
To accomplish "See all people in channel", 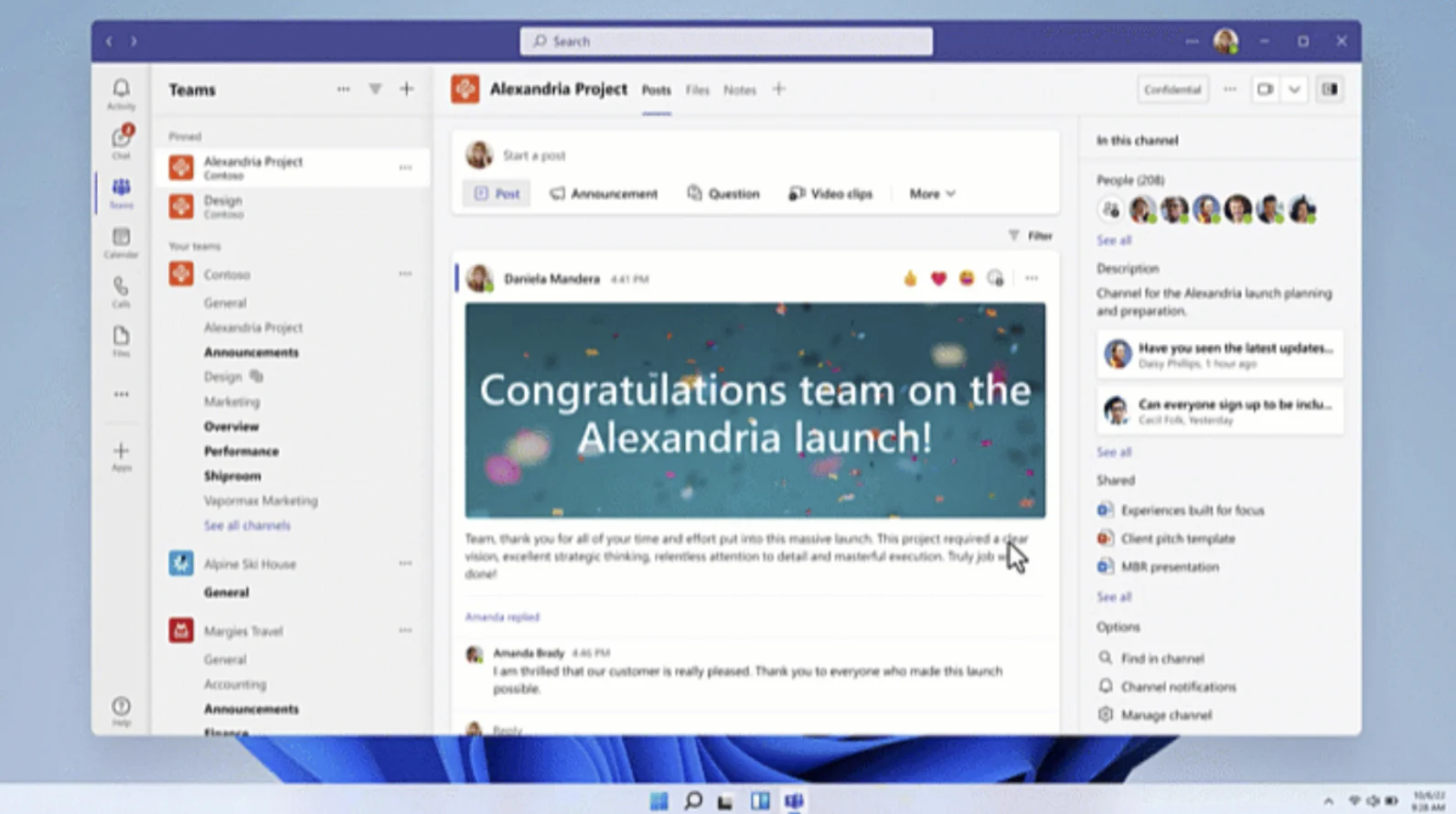I will tap(1114, 241).
